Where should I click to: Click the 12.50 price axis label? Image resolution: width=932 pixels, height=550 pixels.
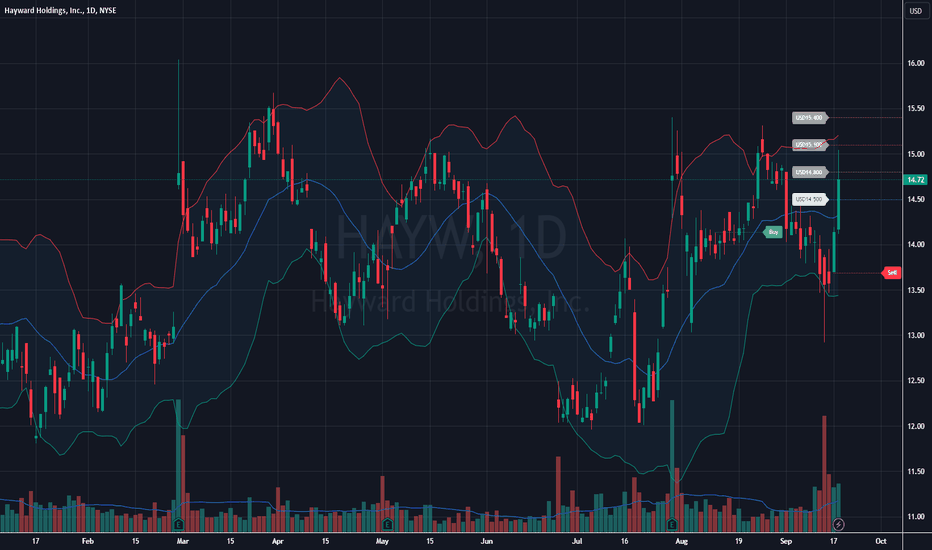(x=915, y=381)
